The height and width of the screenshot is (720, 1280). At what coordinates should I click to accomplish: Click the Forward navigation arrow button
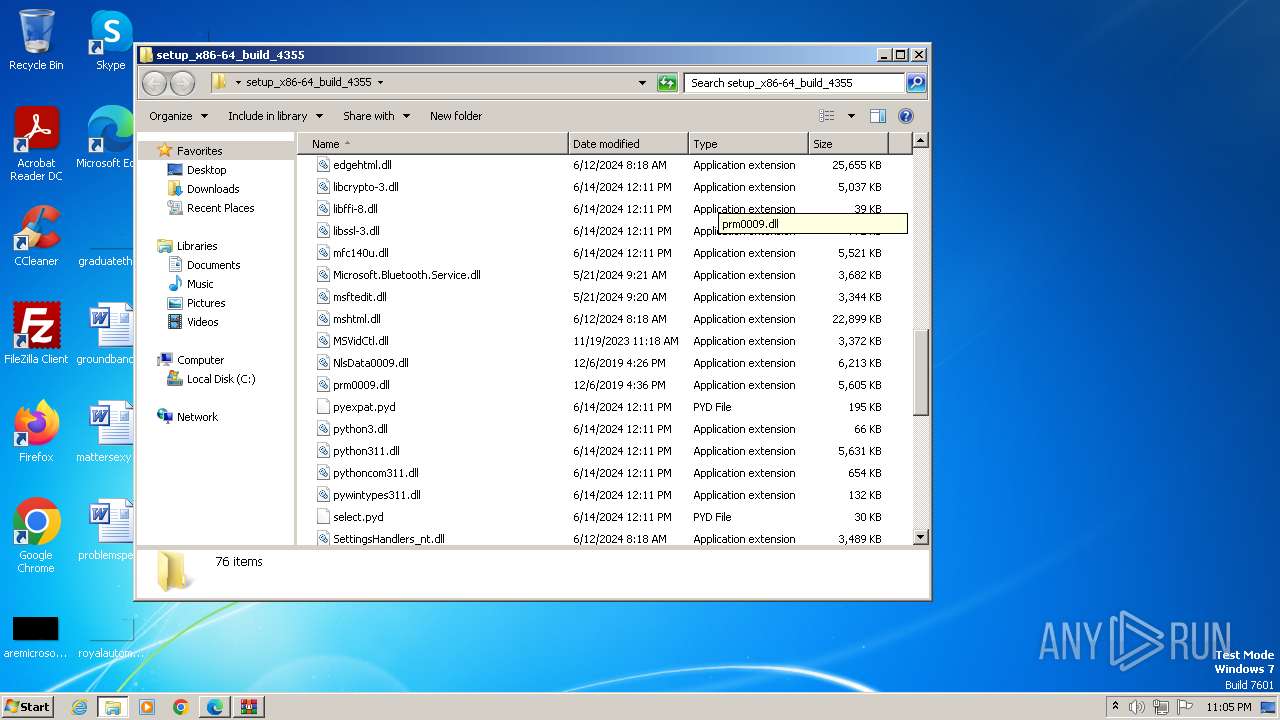[182, 83]
